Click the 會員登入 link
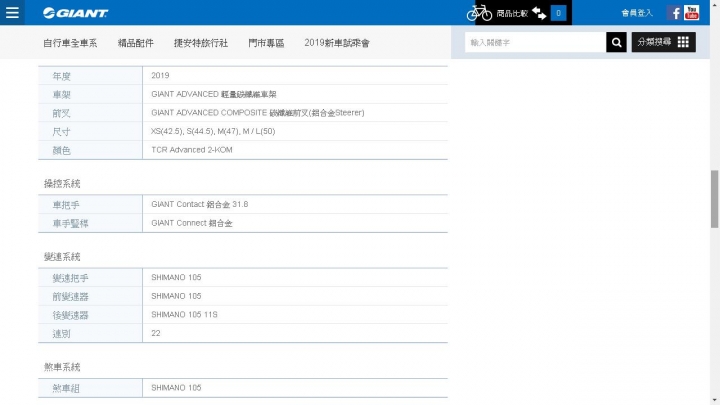720x405 pixels. coord(637,13)
